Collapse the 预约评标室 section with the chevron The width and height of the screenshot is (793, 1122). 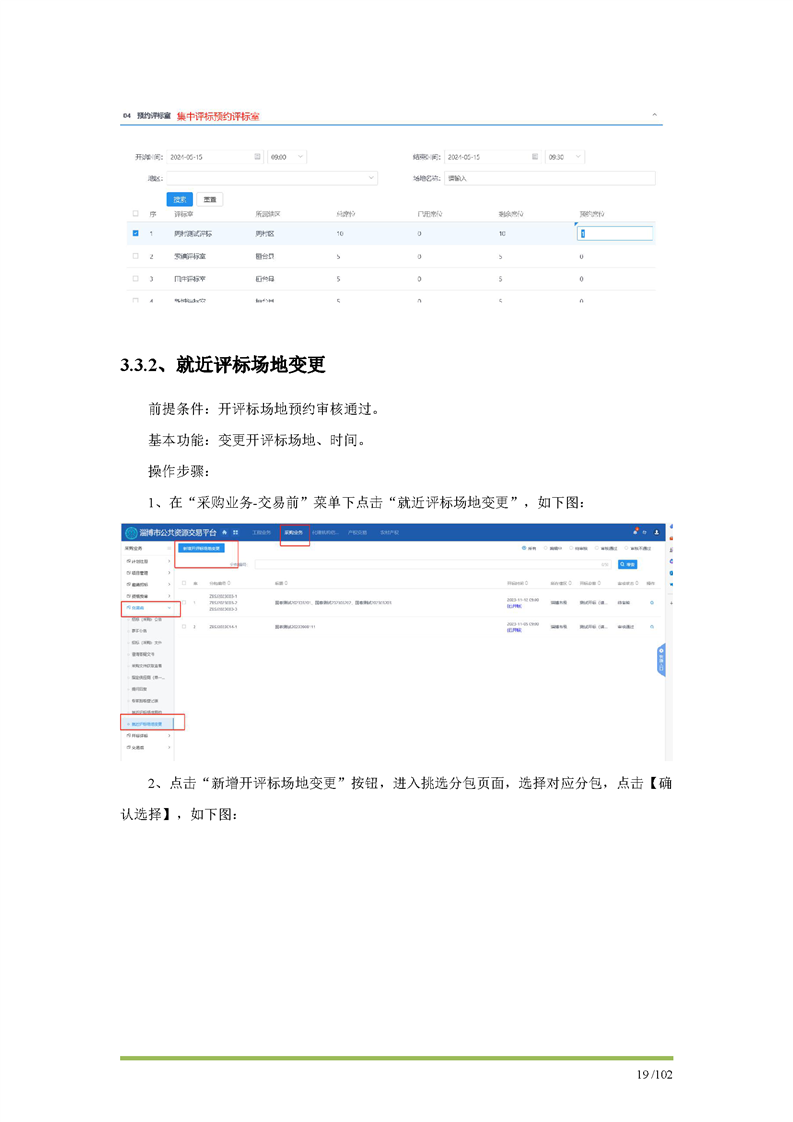[655, 116]
